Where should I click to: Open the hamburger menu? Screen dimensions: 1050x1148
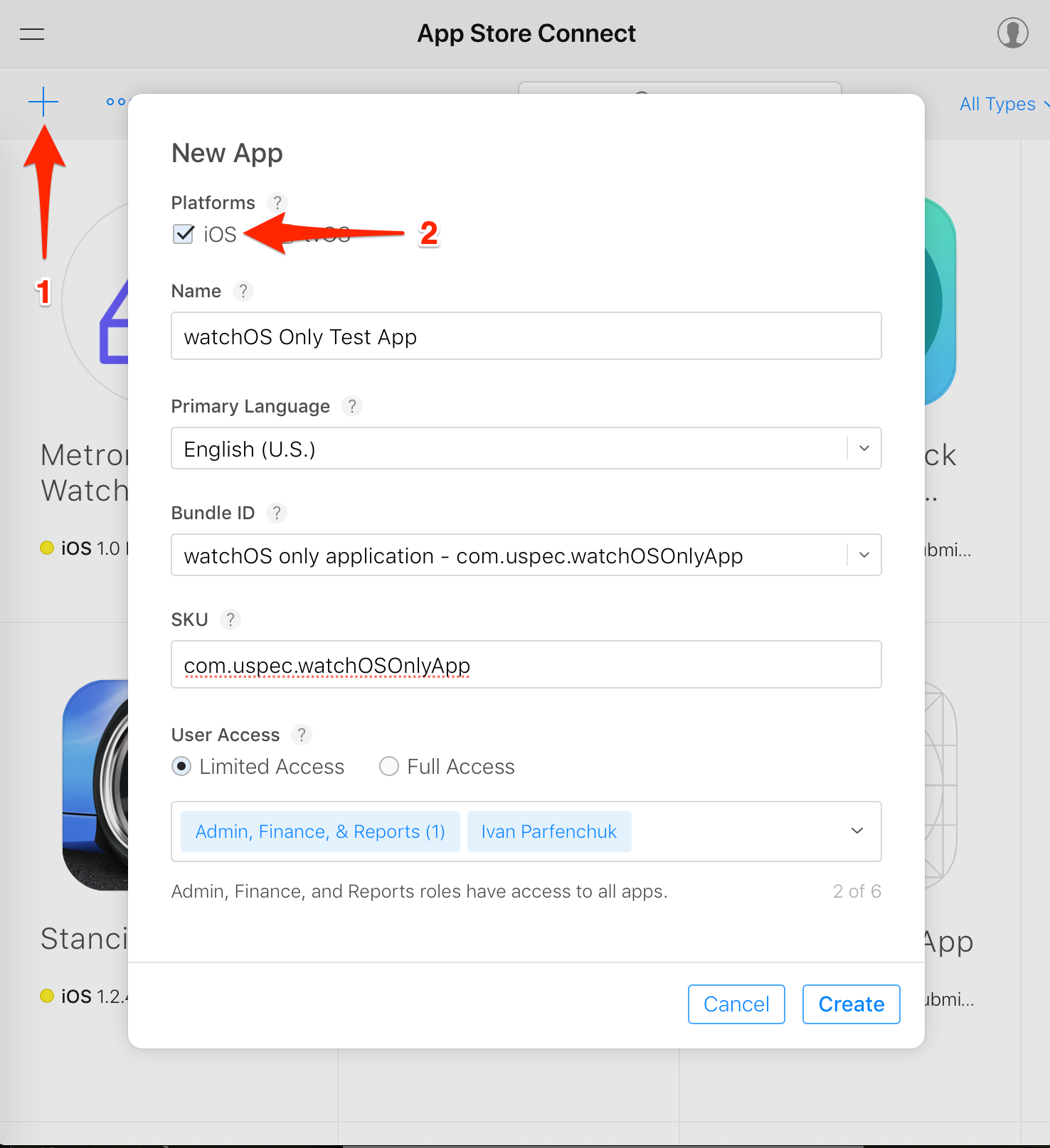tap(32, 33)
